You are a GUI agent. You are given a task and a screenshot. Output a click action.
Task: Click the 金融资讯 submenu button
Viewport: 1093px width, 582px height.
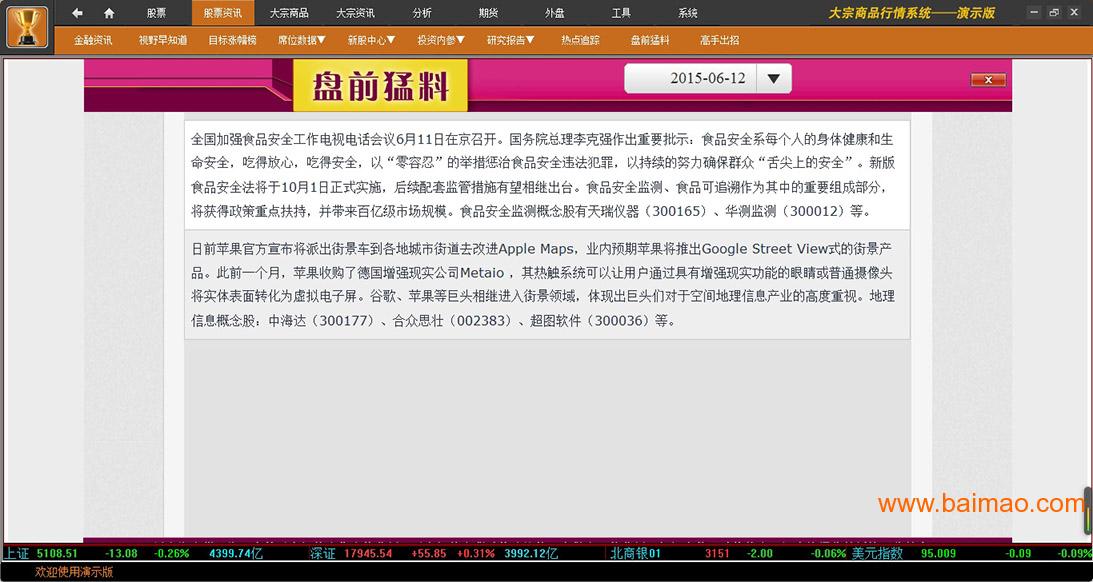[93, 40]
